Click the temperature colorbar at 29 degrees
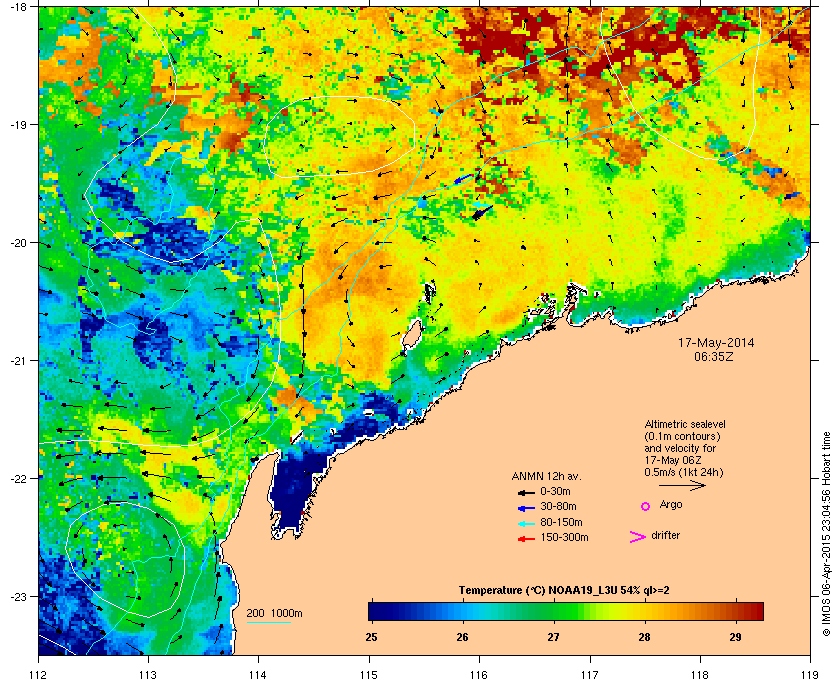 pos(736,611)
